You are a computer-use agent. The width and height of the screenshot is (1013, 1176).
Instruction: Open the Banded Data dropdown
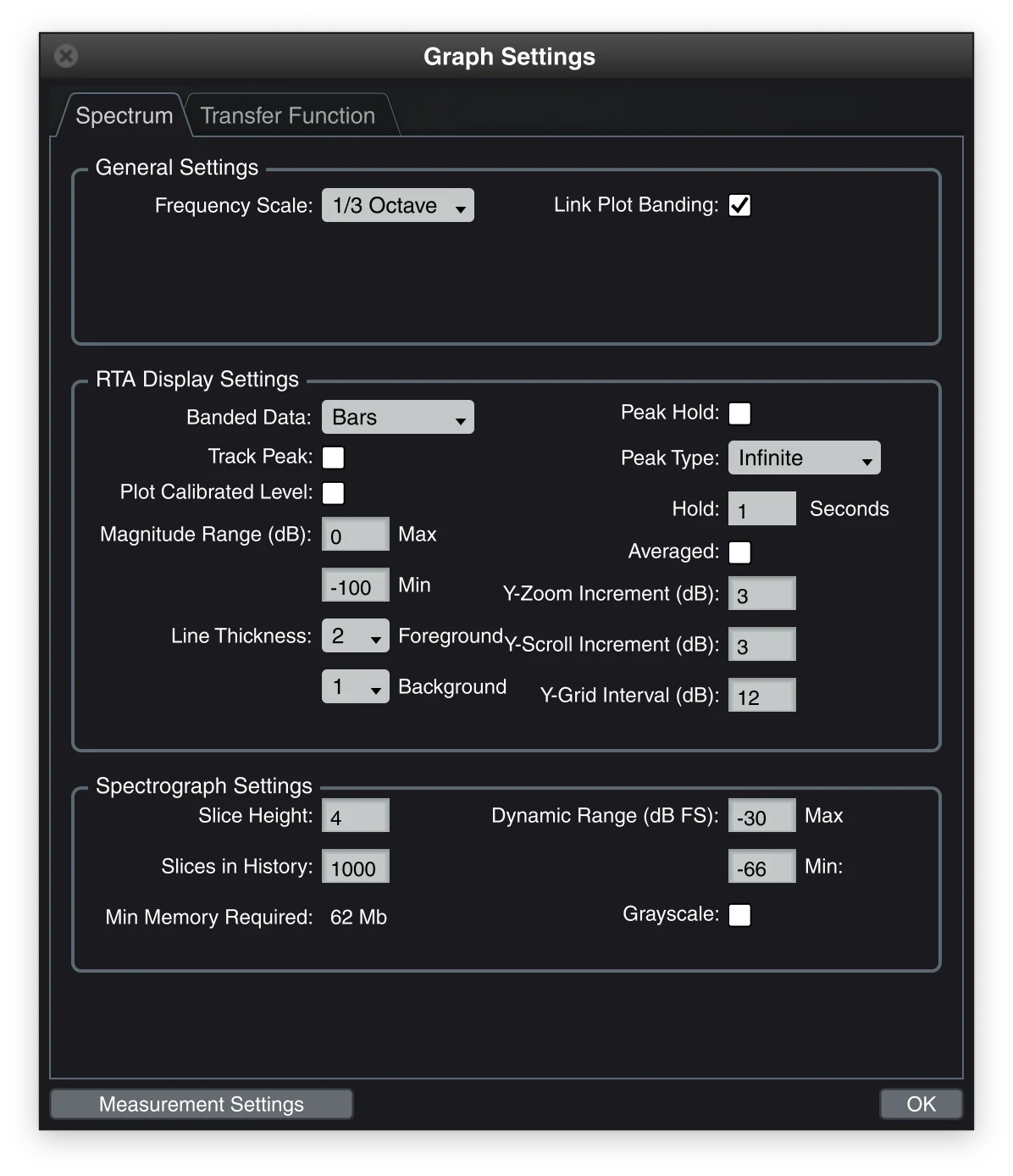pos(397,418)
